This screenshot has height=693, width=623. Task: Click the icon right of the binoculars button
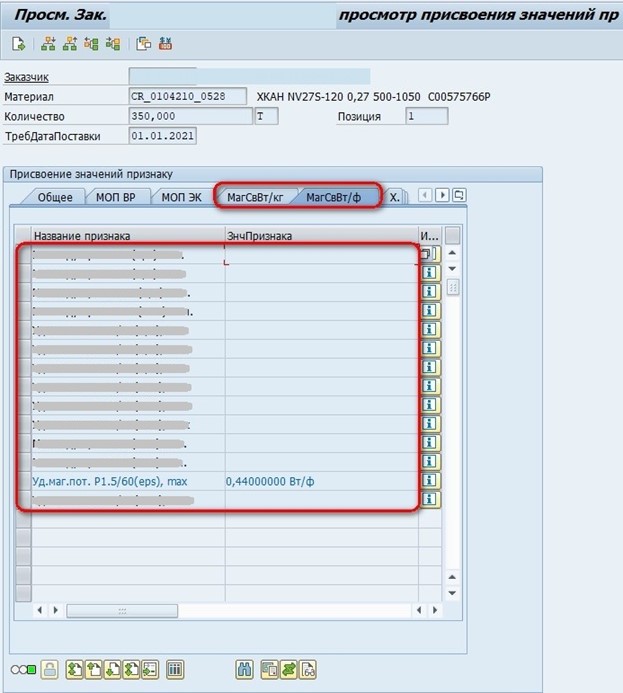point(270,670)
